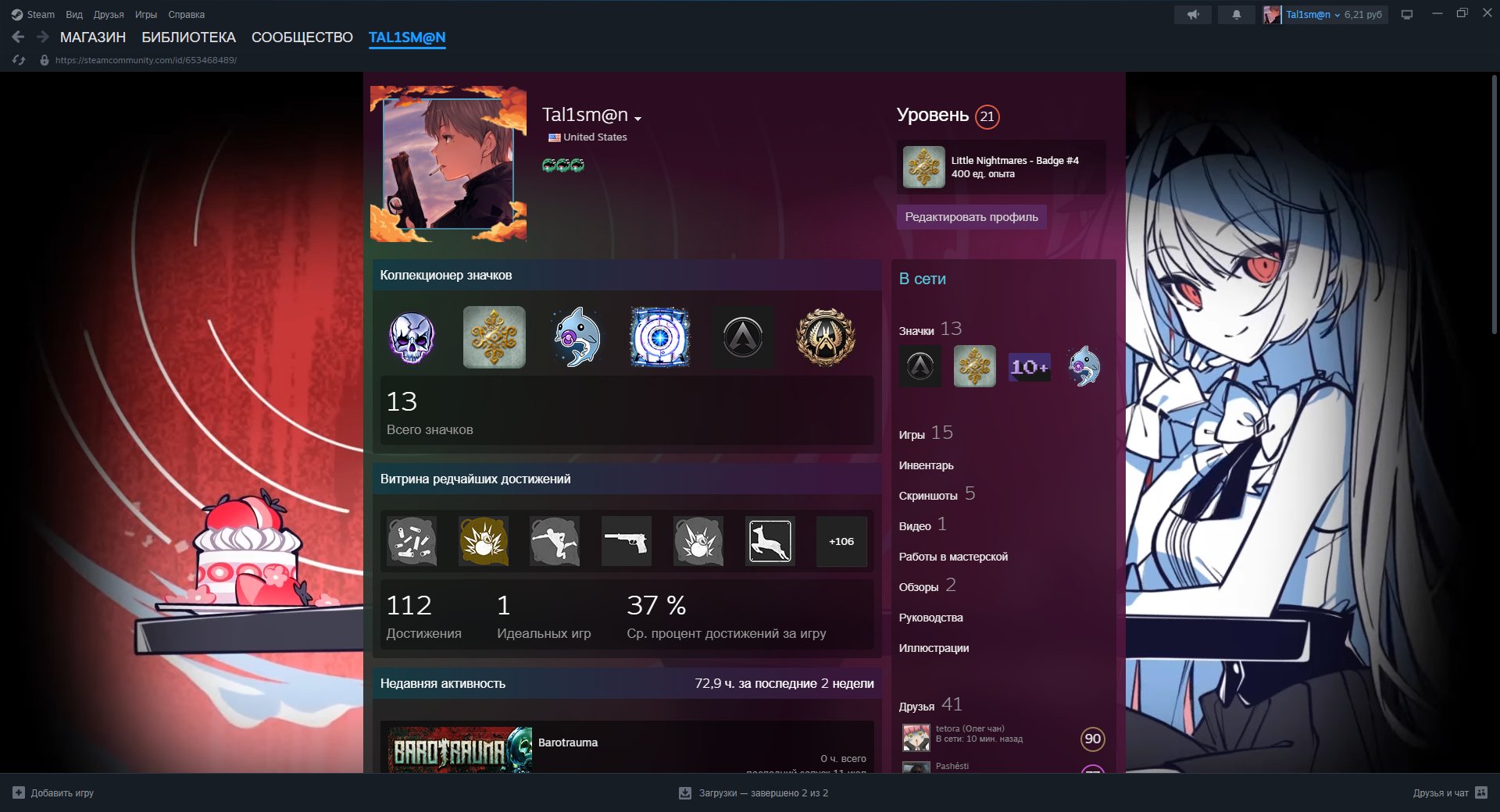Click the green emoticons under the username
Screen dimensions: 1500x812
tap(563, 165)
